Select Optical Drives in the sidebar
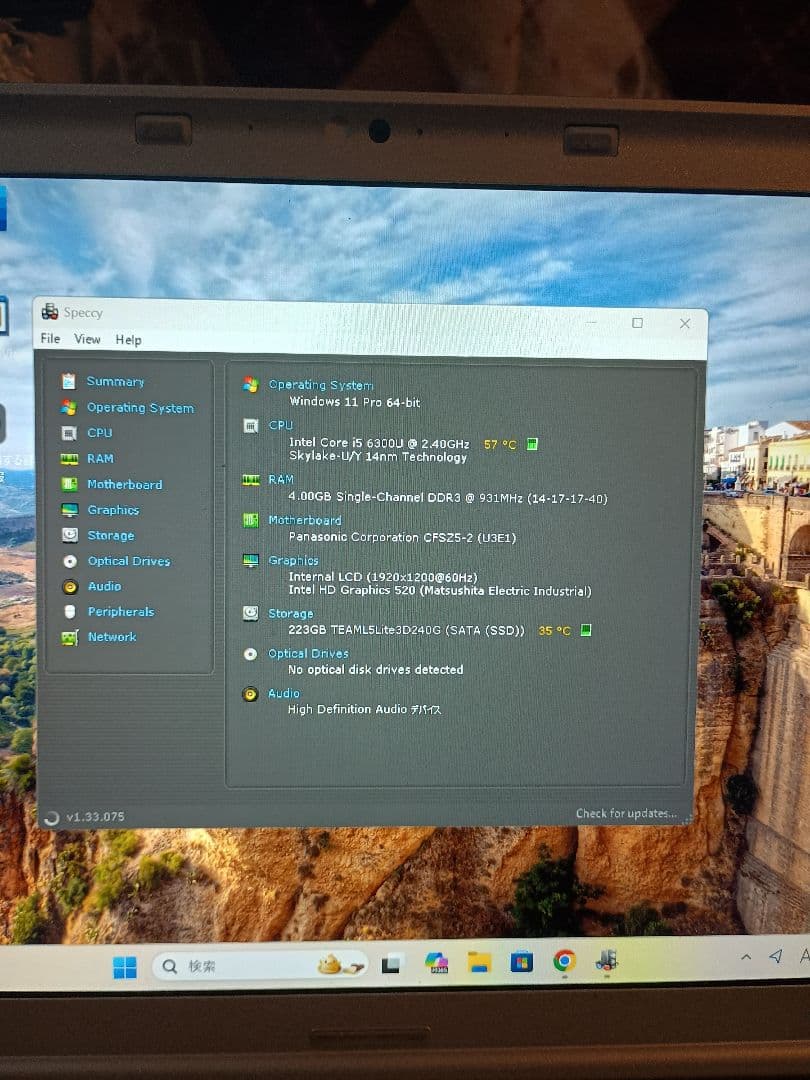 click(127, 561)
